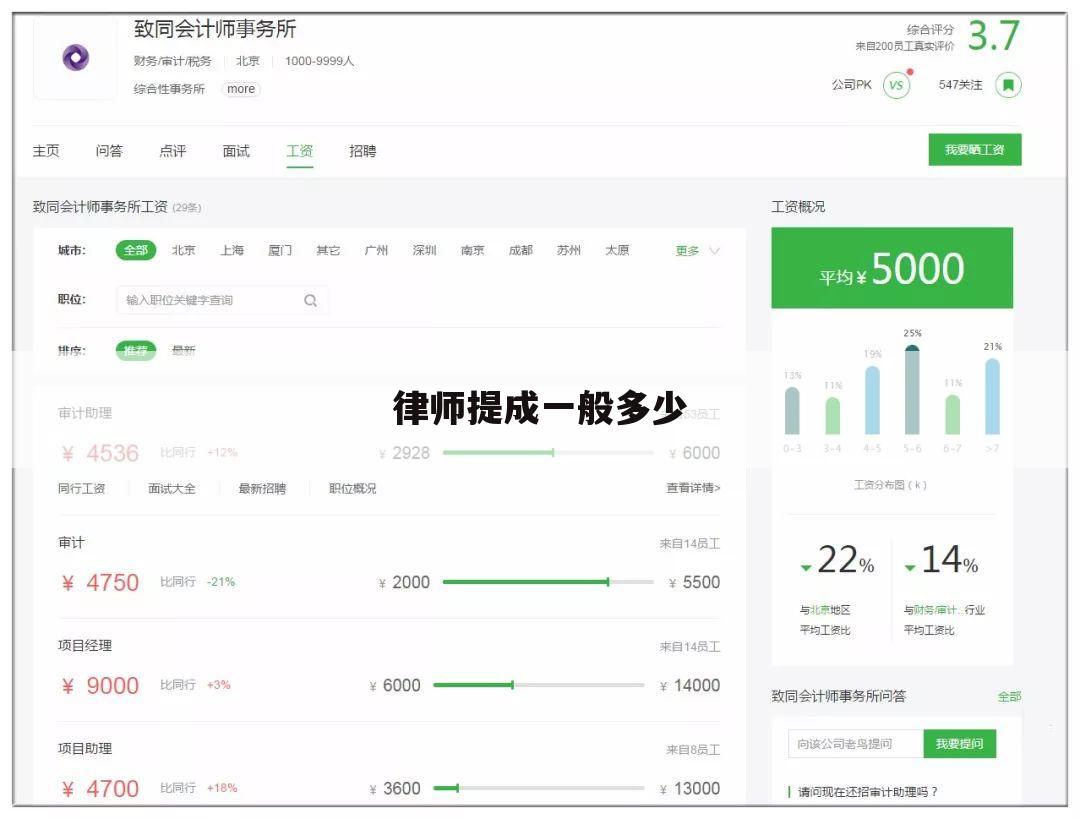Viewport: 1080px width, 819px height.
Task: Sort by 最新
Action: [183, 351]
